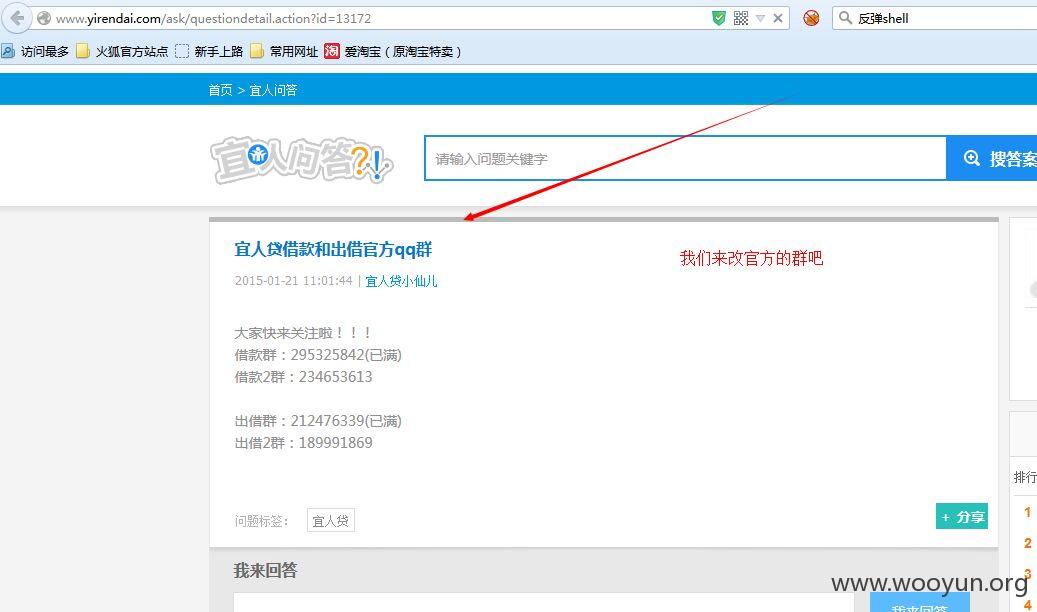Viewport: 1037px width, 612px height.
Task: Select the 宜人贷 question tag
Action: [331, 521]
